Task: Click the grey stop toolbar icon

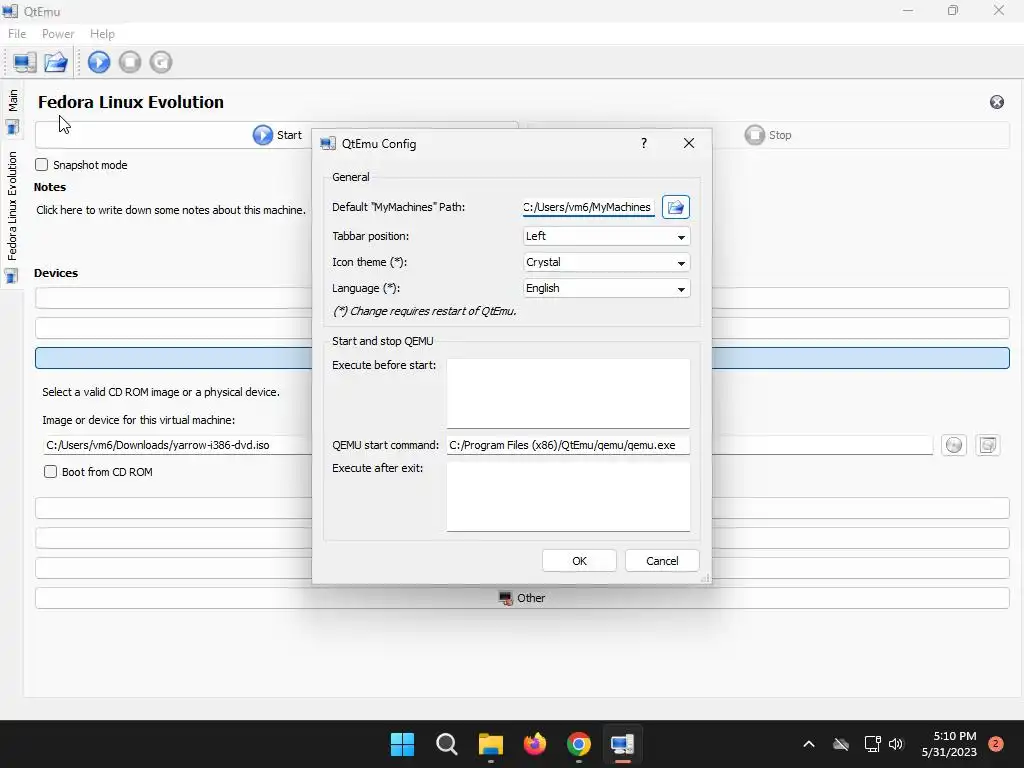Action: [130, 62]
